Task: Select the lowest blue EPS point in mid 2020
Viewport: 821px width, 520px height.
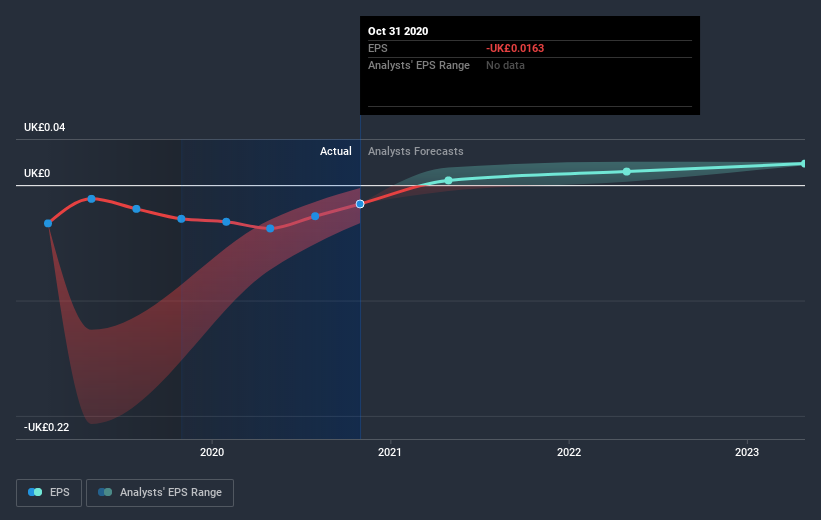Action: (270, 228)
